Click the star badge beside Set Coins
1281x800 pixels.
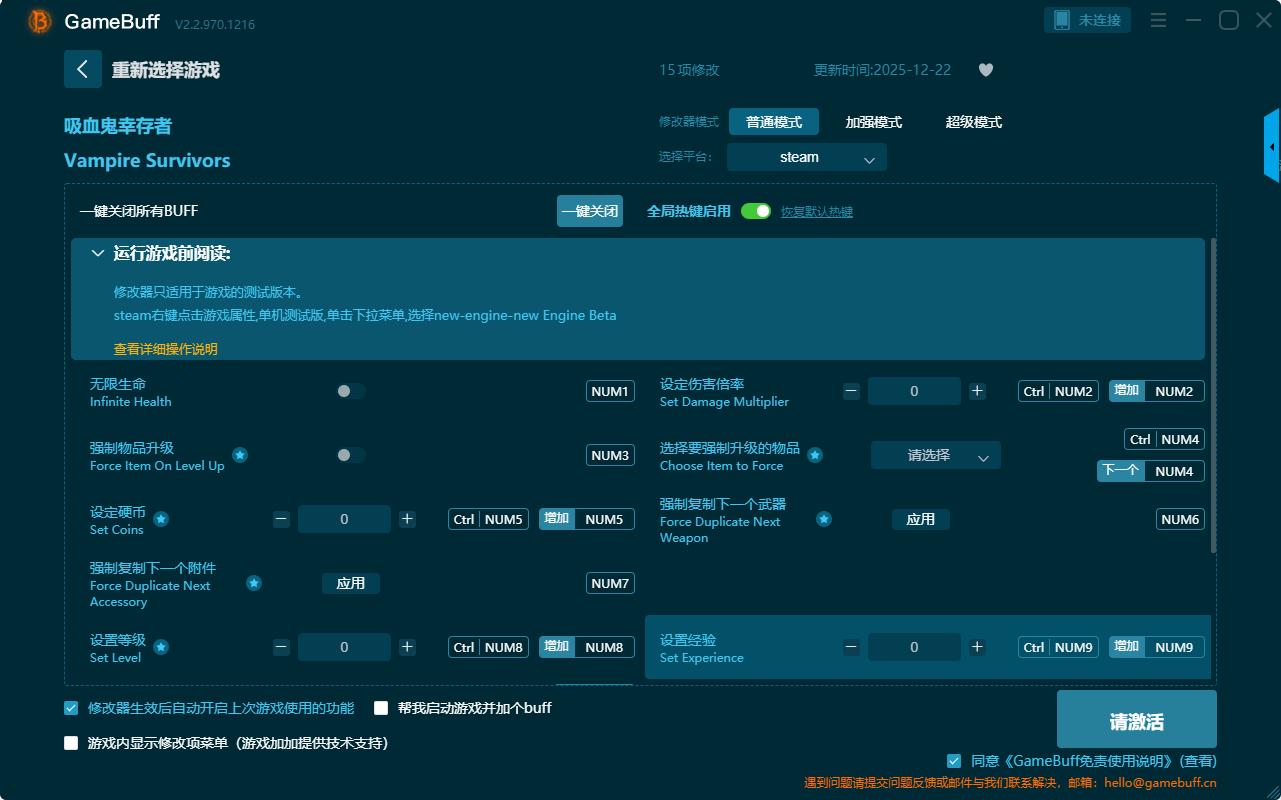coord(161,519)
